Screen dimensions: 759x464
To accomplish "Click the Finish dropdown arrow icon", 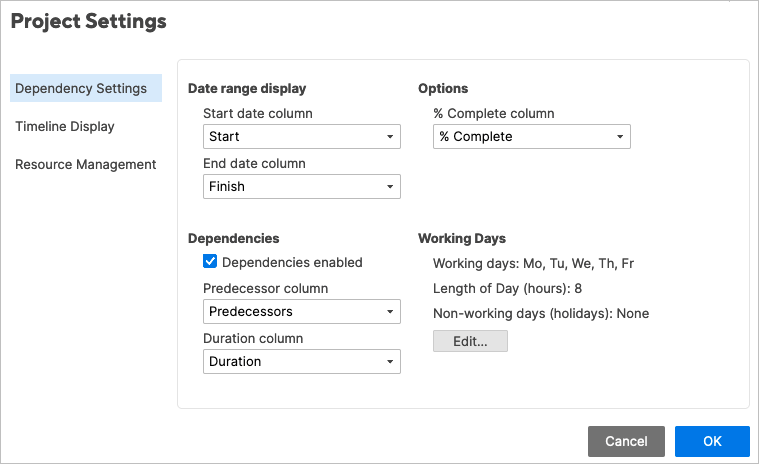I will pos(389,187).
